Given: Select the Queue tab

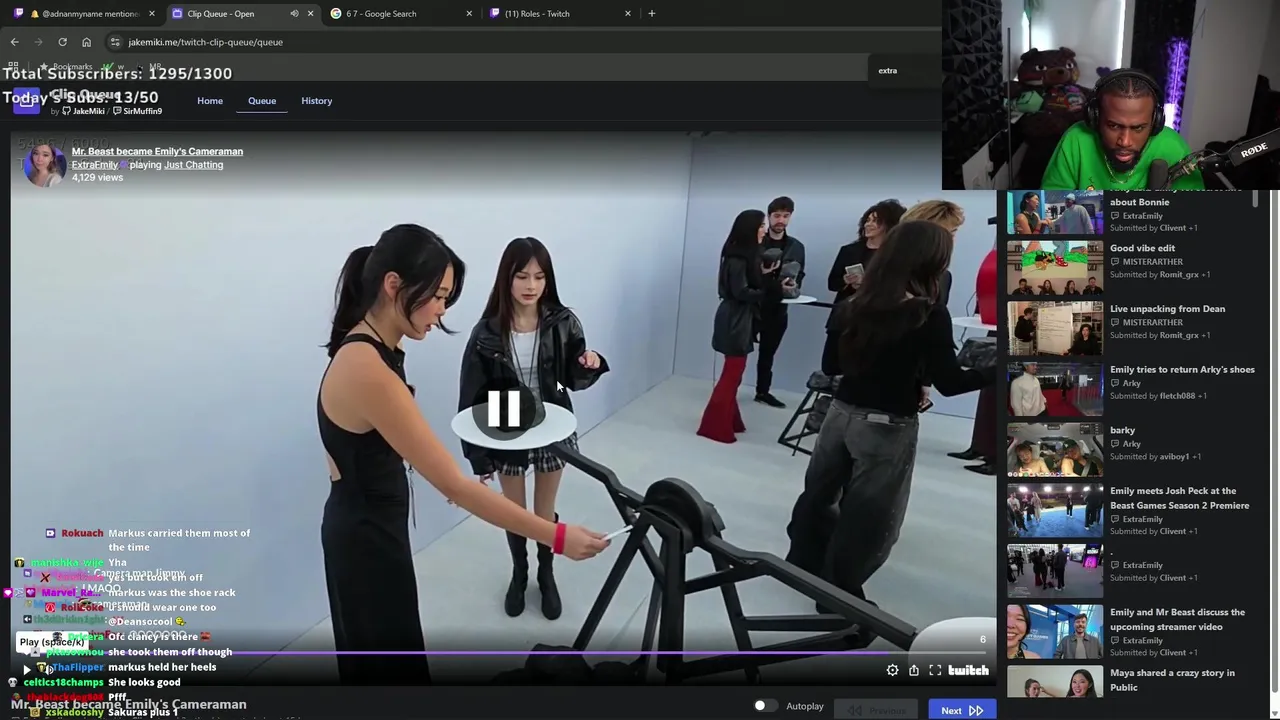Looking at the screenshot, I should coord(262,101).
